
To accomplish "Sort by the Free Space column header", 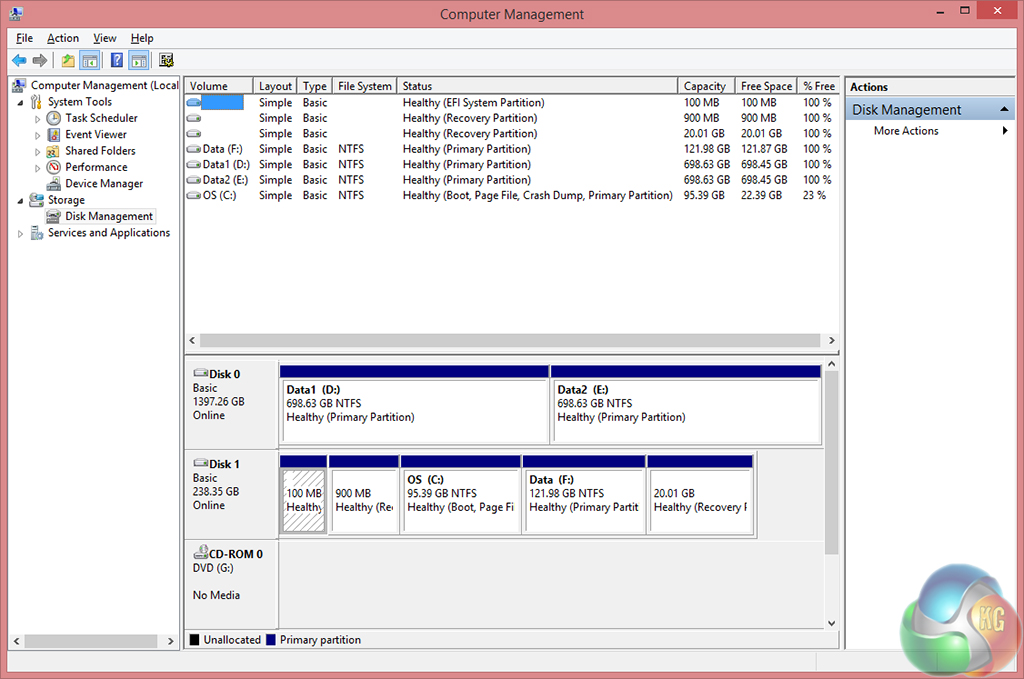I will click(x=766, y=86).
